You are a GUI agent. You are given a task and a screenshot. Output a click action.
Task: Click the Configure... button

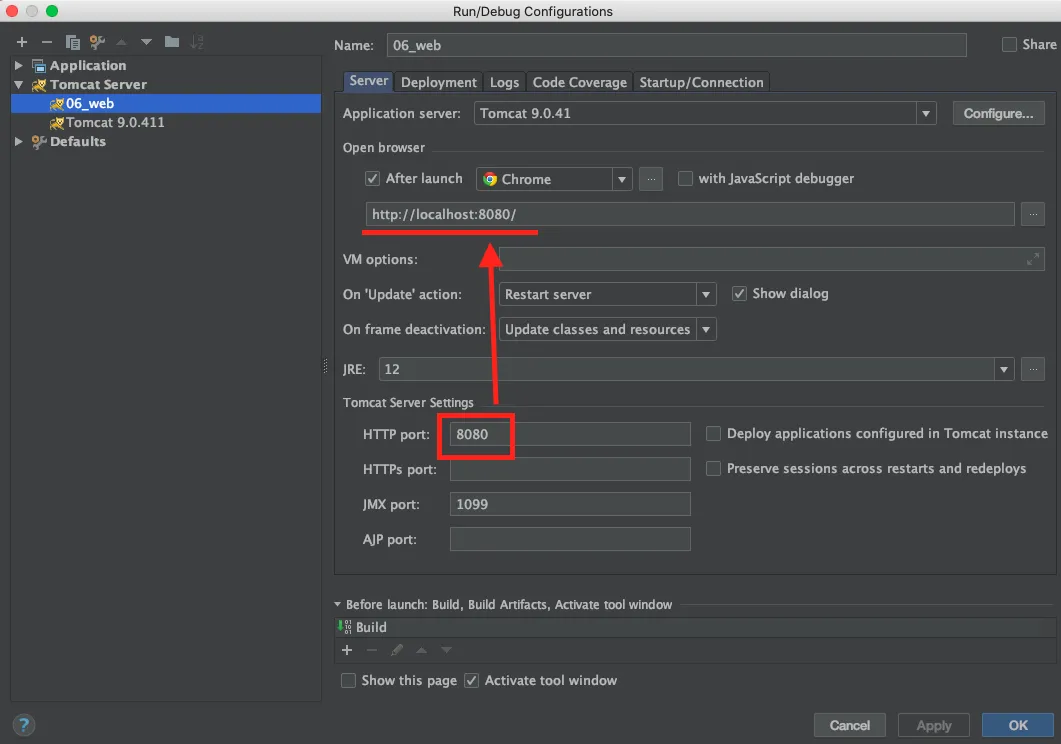(998, 114)
